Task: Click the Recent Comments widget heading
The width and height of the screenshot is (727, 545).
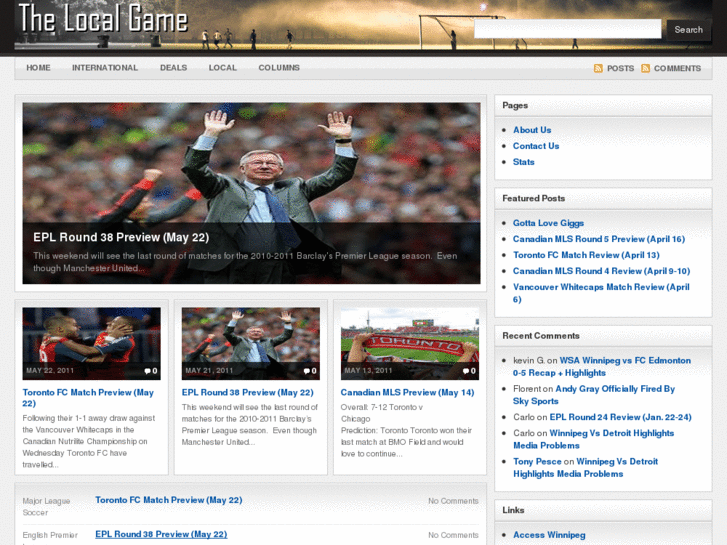Action: click(541, 336)
